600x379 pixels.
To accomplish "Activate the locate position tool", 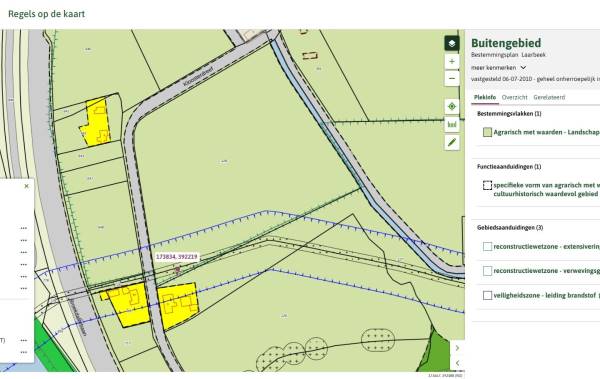I will [452, 106].
